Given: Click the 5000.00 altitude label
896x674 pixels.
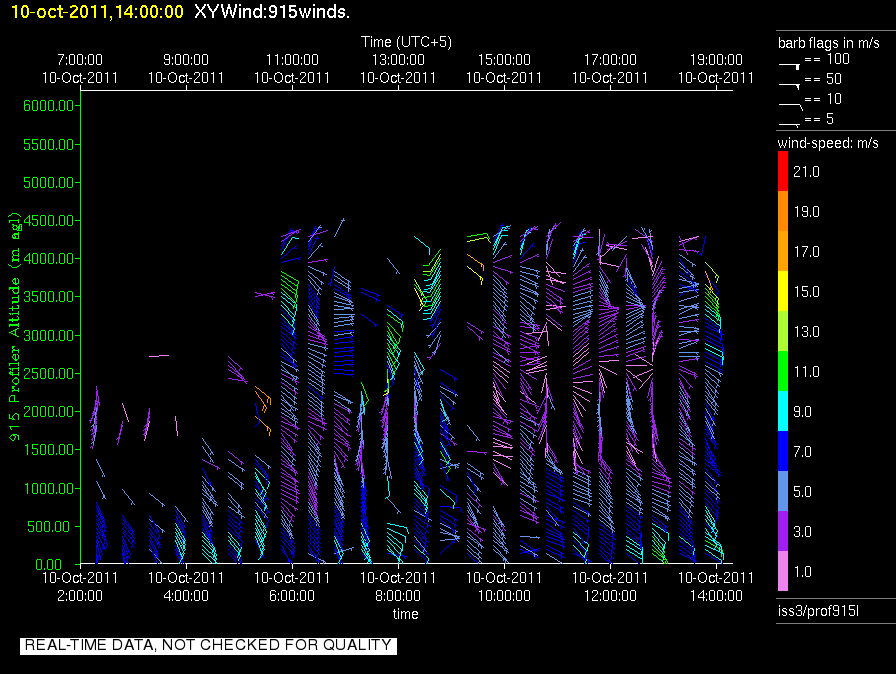Looking at the screenshot, I should [49, 183].
